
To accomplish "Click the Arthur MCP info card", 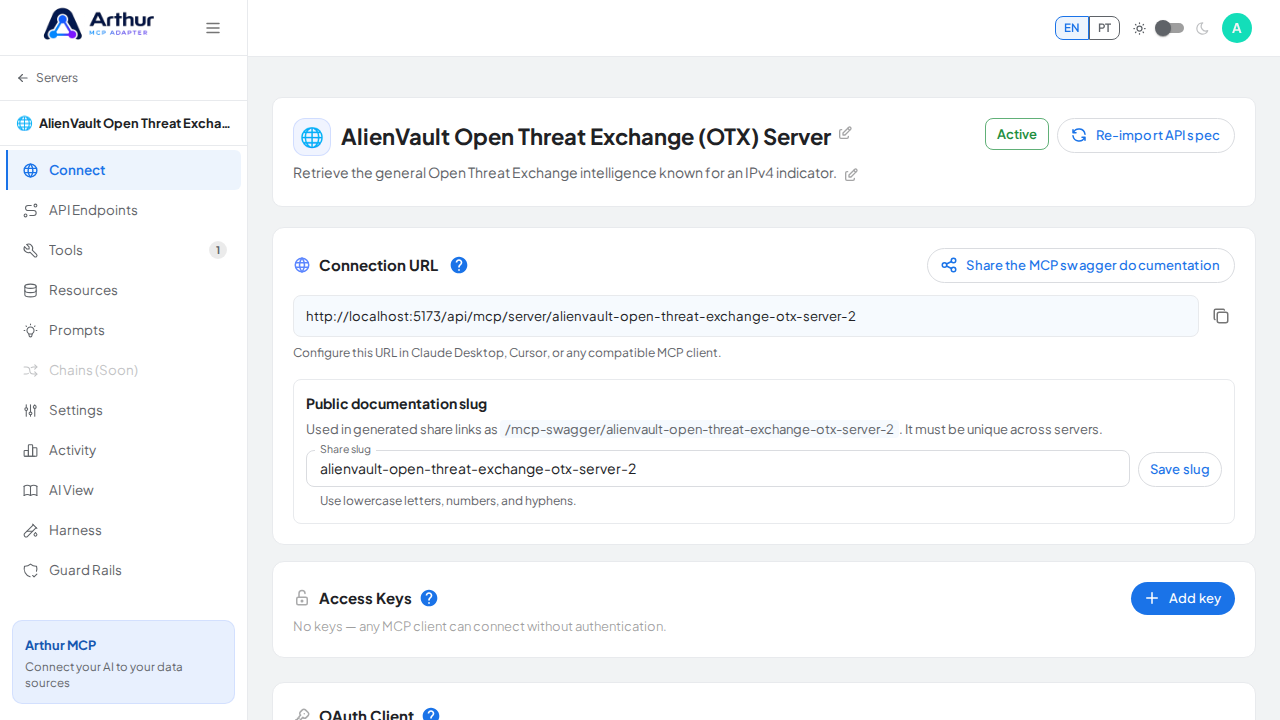I will pyautogui.click(x=123, y=662).
